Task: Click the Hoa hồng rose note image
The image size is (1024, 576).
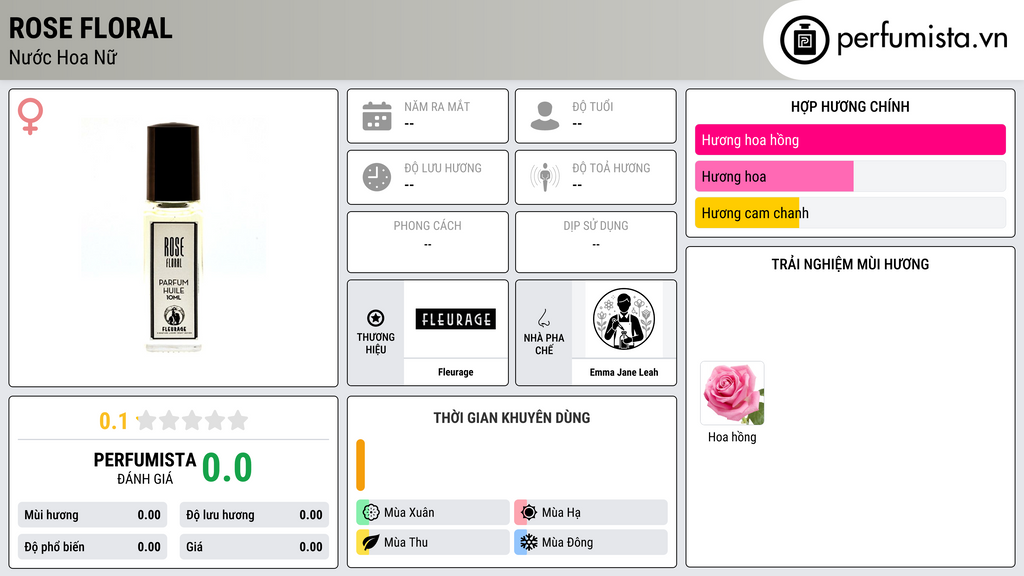Action: (732, 393)
